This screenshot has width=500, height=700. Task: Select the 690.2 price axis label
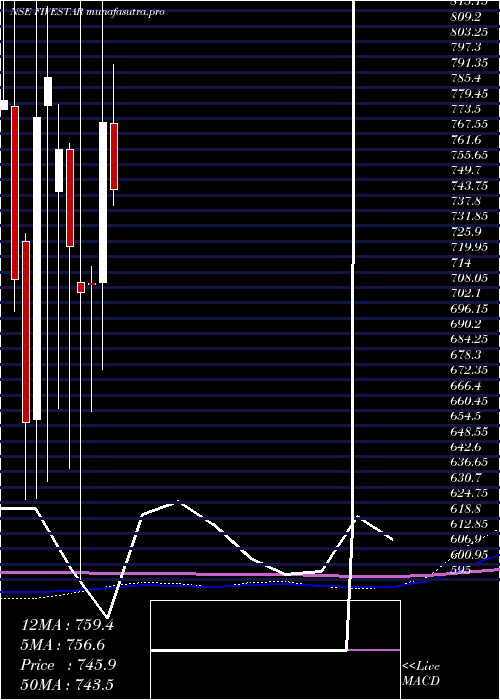(466, 325)
